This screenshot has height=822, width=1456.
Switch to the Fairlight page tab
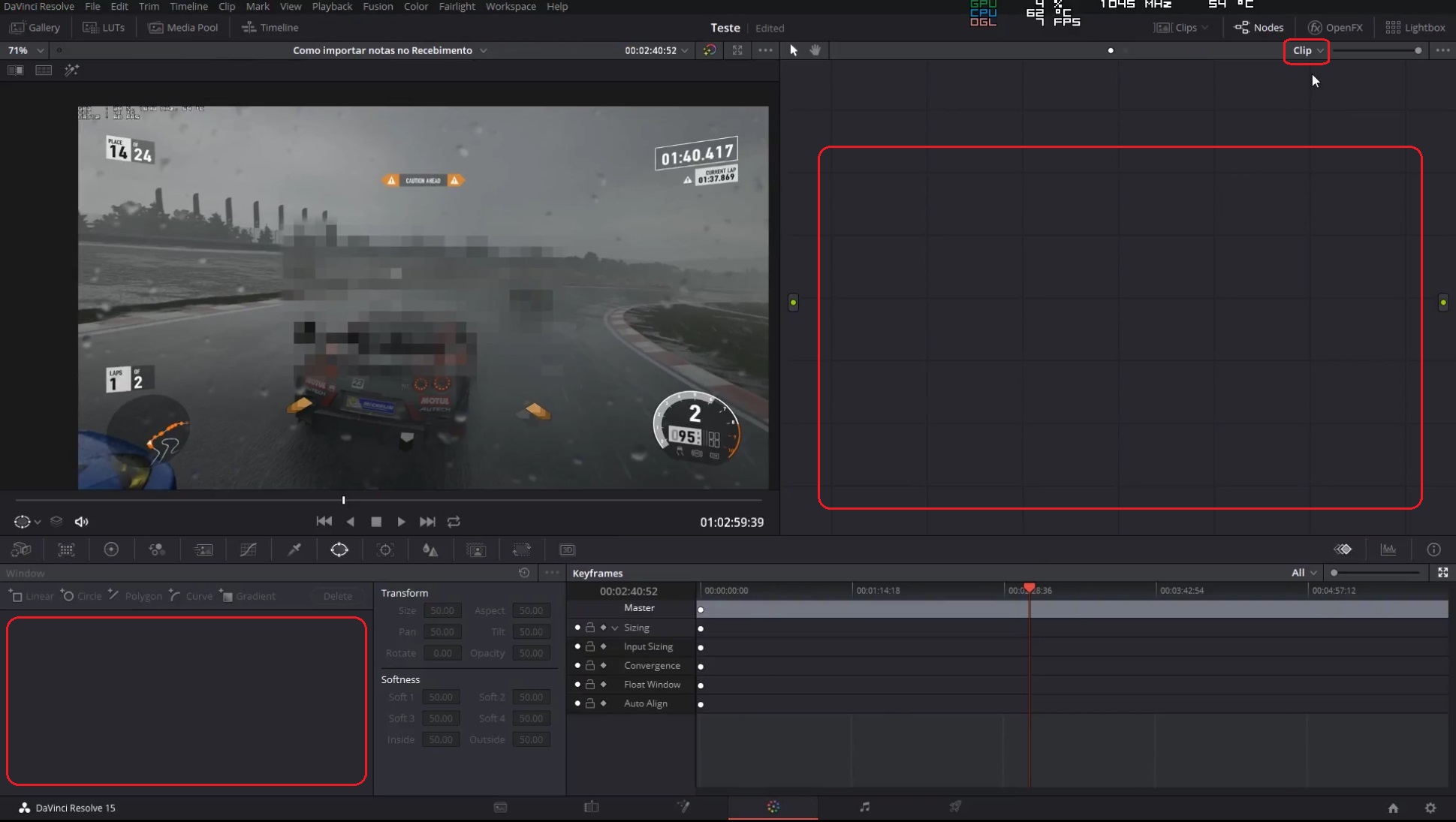coord(864,807)
